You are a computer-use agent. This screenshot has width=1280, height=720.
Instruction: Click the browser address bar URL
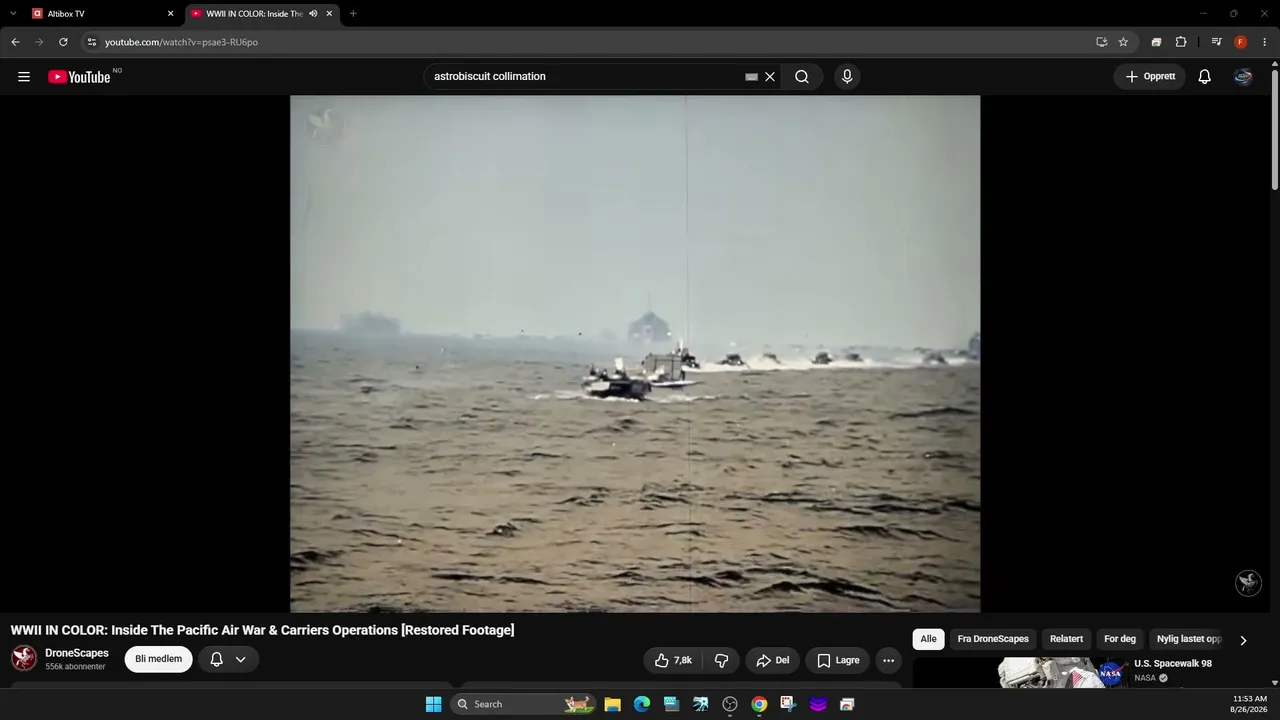click(x=182, y=42)
